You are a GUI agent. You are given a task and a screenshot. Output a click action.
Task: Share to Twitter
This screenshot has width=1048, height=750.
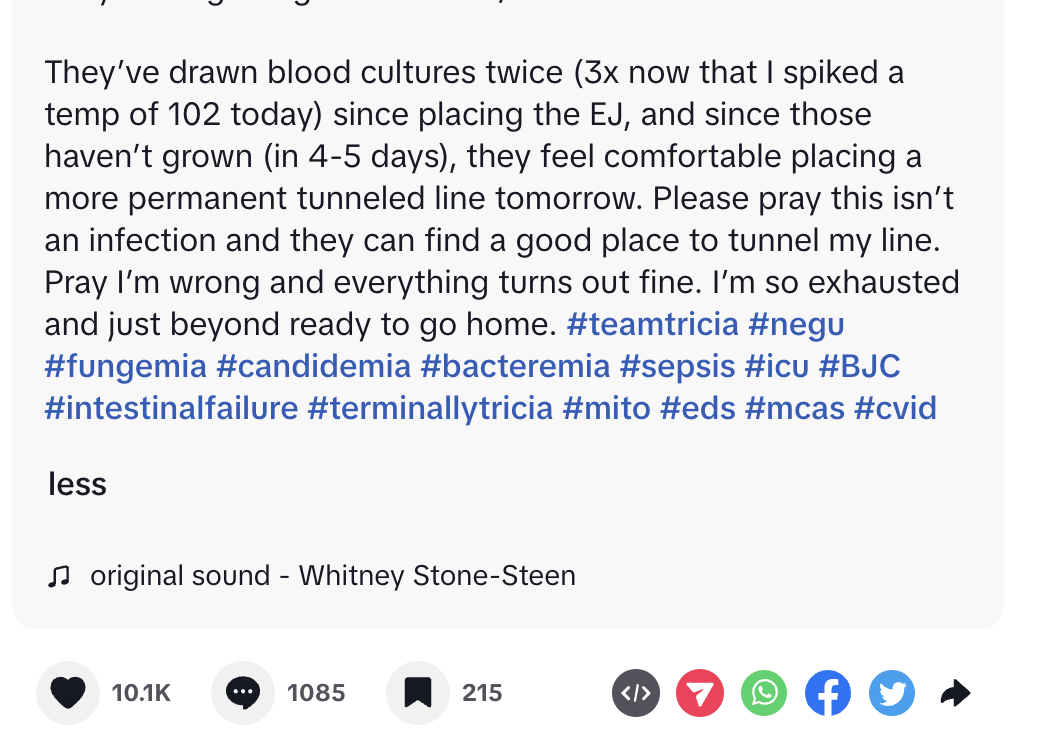point(892,693)
